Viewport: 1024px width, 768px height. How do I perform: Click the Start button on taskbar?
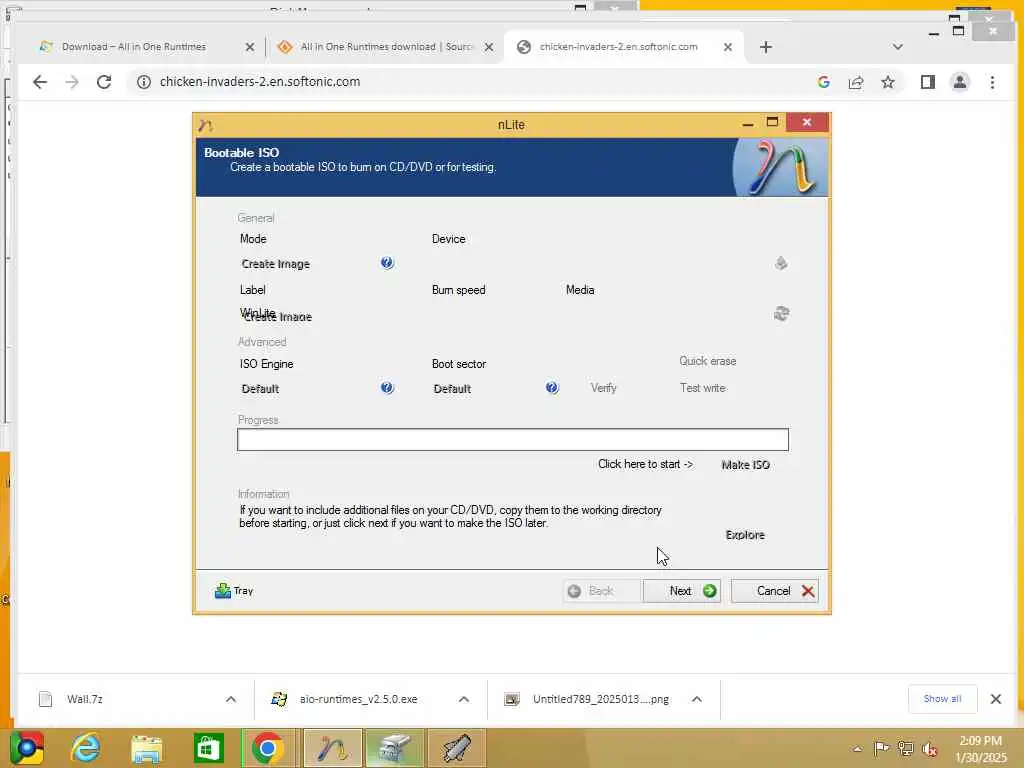(27, 748)
